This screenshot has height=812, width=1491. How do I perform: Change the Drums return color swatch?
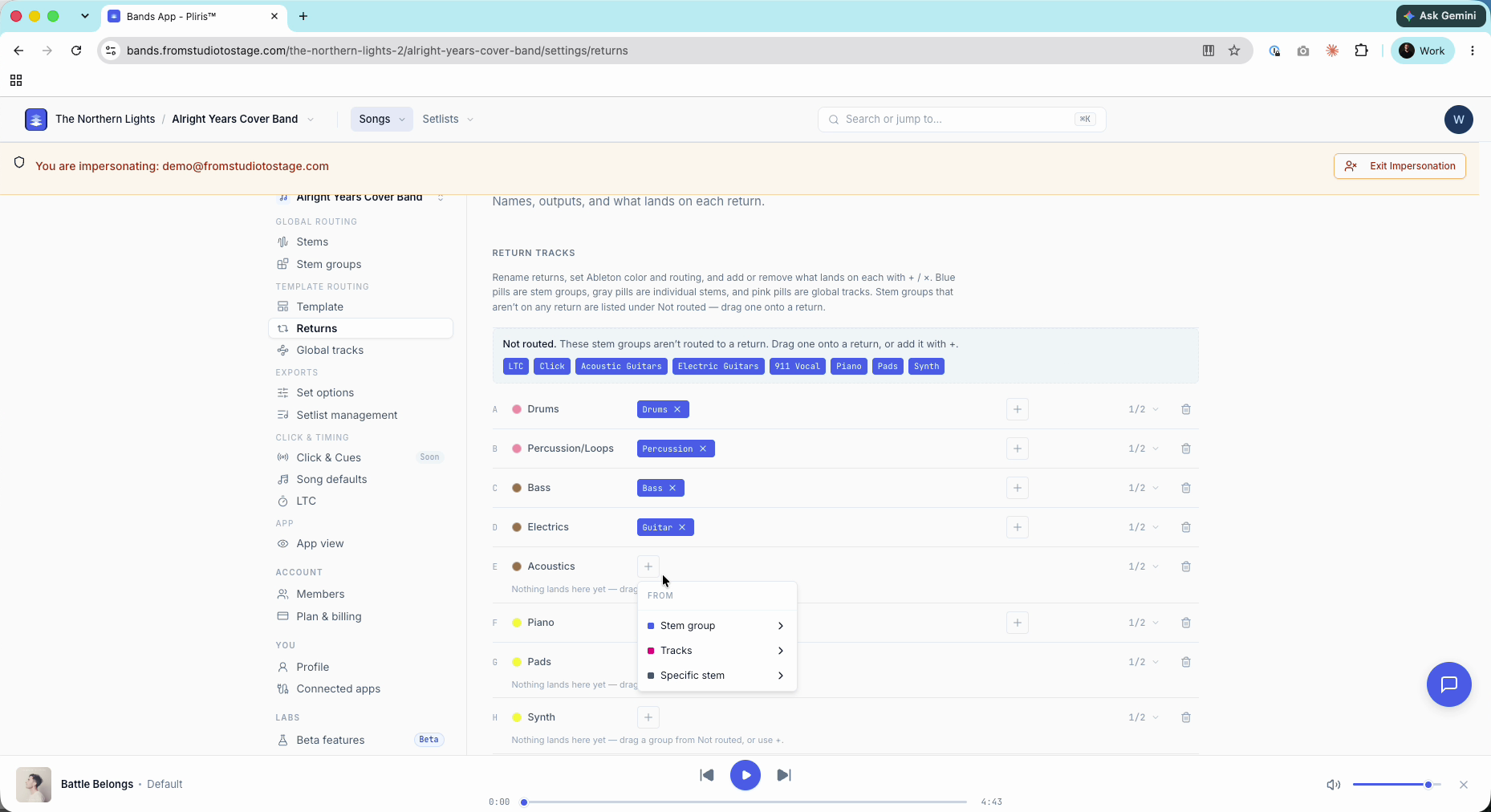click(517, 409)
